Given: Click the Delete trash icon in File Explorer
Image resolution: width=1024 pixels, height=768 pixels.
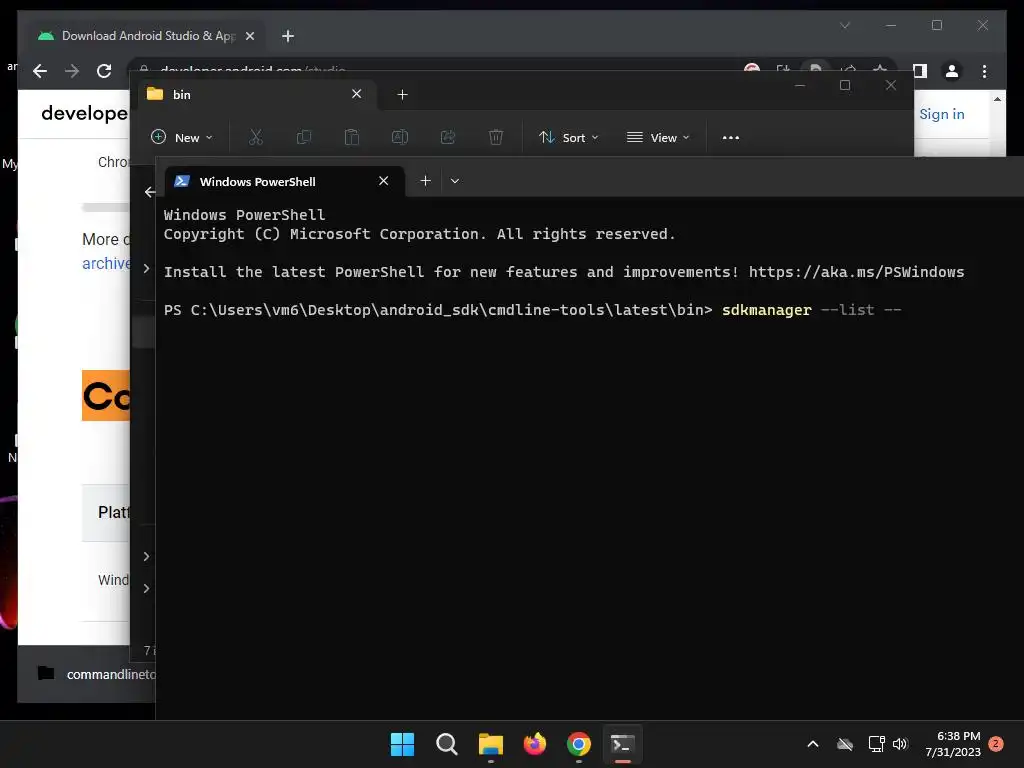Looking at the screenshot, I should click(496, 138).
